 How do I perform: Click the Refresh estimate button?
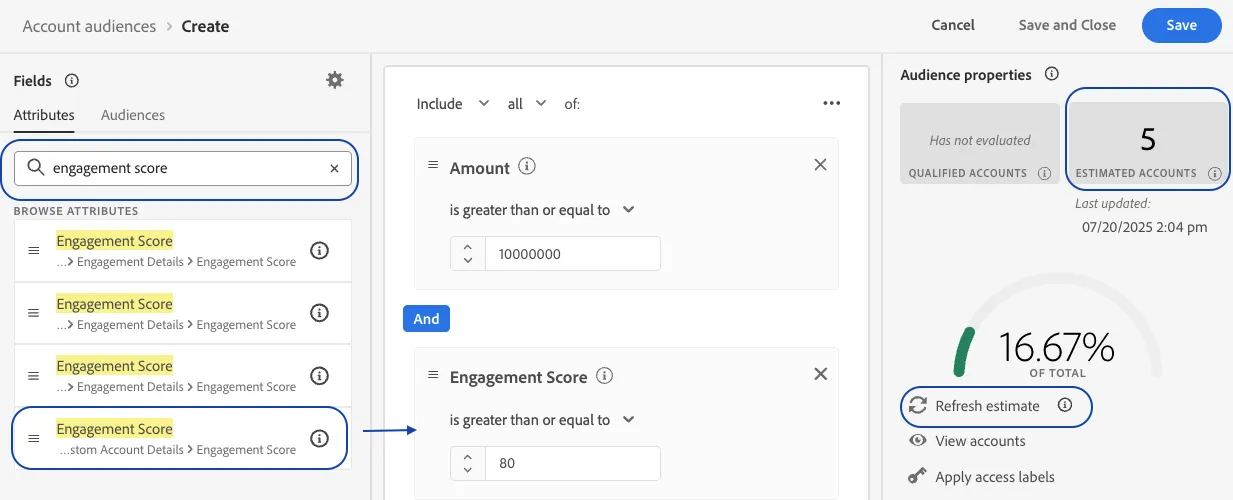976,406
